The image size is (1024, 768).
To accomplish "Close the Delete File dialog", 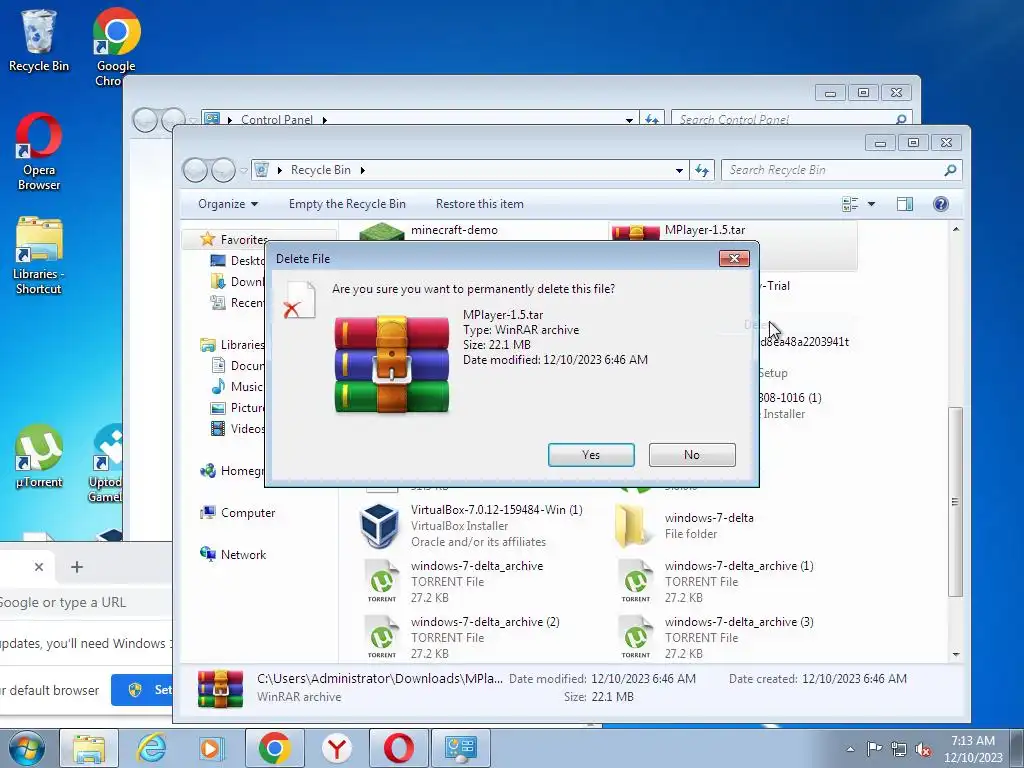I will 734,259.
